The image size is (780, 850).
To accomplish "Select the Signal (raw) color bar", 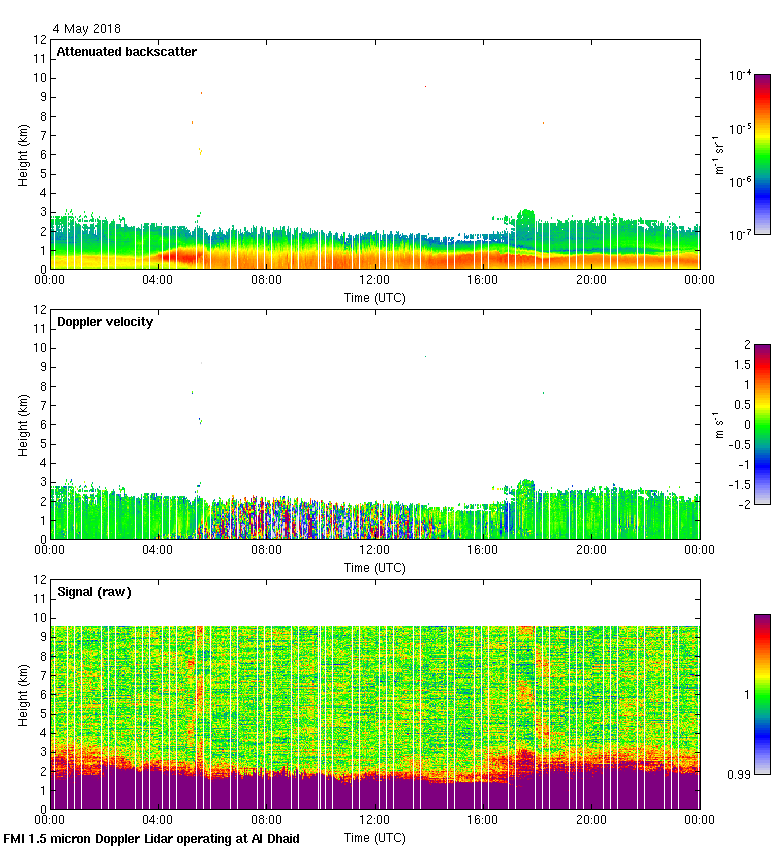I will (x=762, y=694).
